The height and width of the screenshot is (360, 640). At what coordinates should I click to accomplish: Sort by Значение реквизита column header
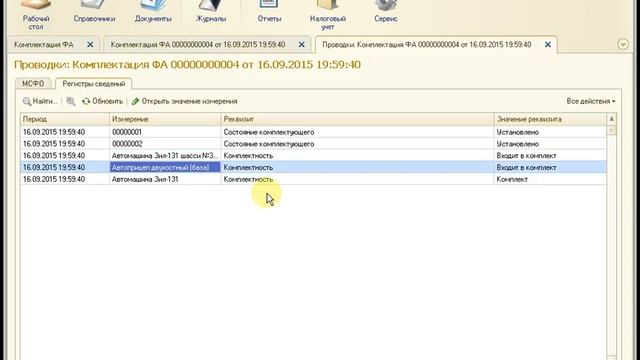coord(550,119)
